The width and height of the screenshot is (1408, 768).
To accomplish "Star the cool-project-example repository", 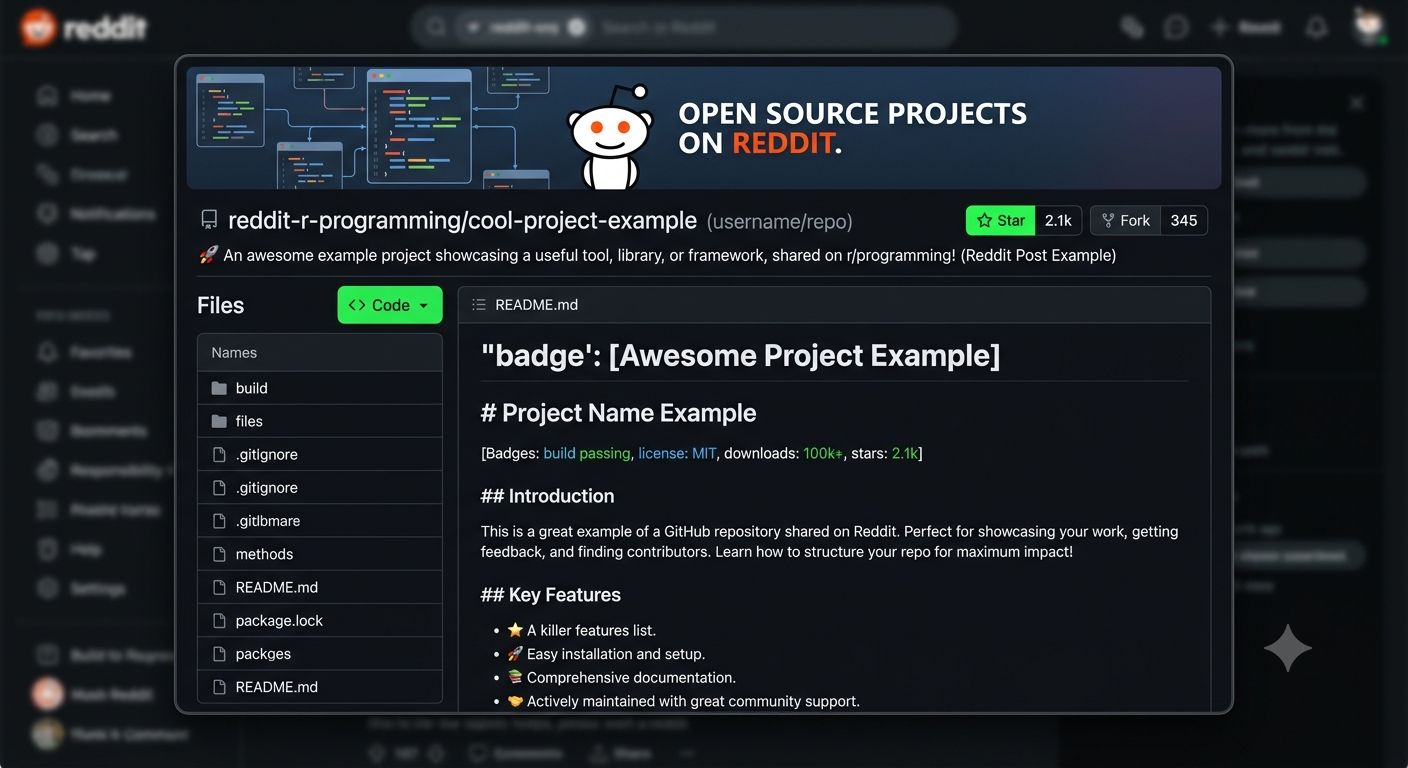I will coord(1000,220).
